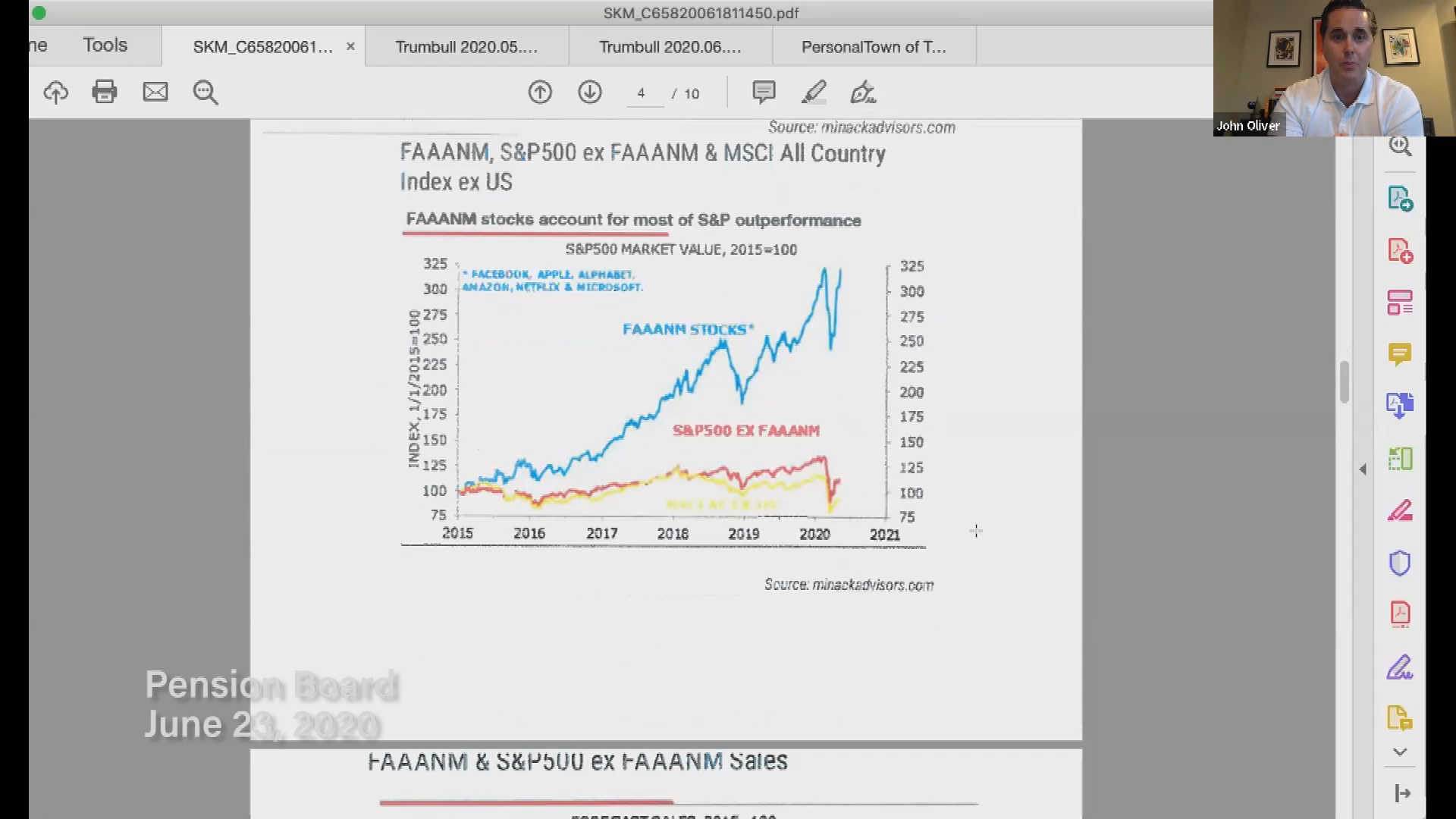Screen dimensions: 1456x819
Task: Collapse the right tools pane arrow
Action: click(x=1363, y=469)
